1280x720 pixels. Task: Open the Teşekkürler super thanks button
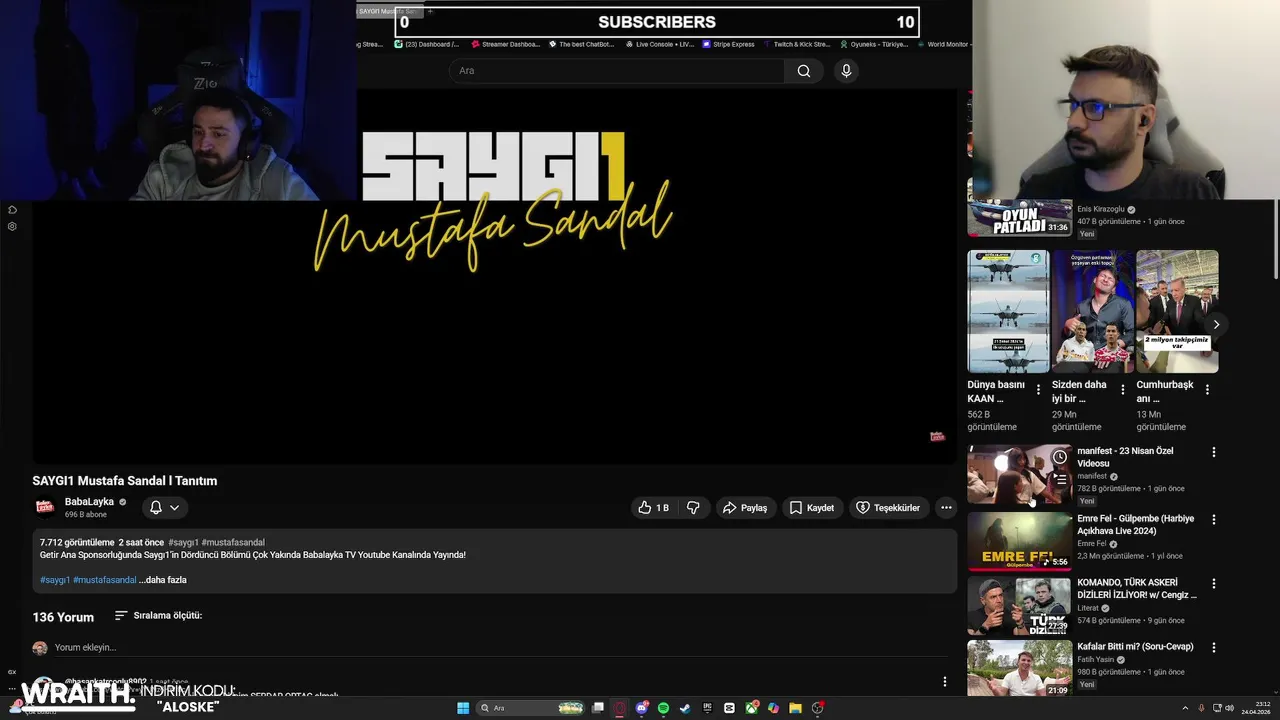pyautogui.click(x=888, y=508)
